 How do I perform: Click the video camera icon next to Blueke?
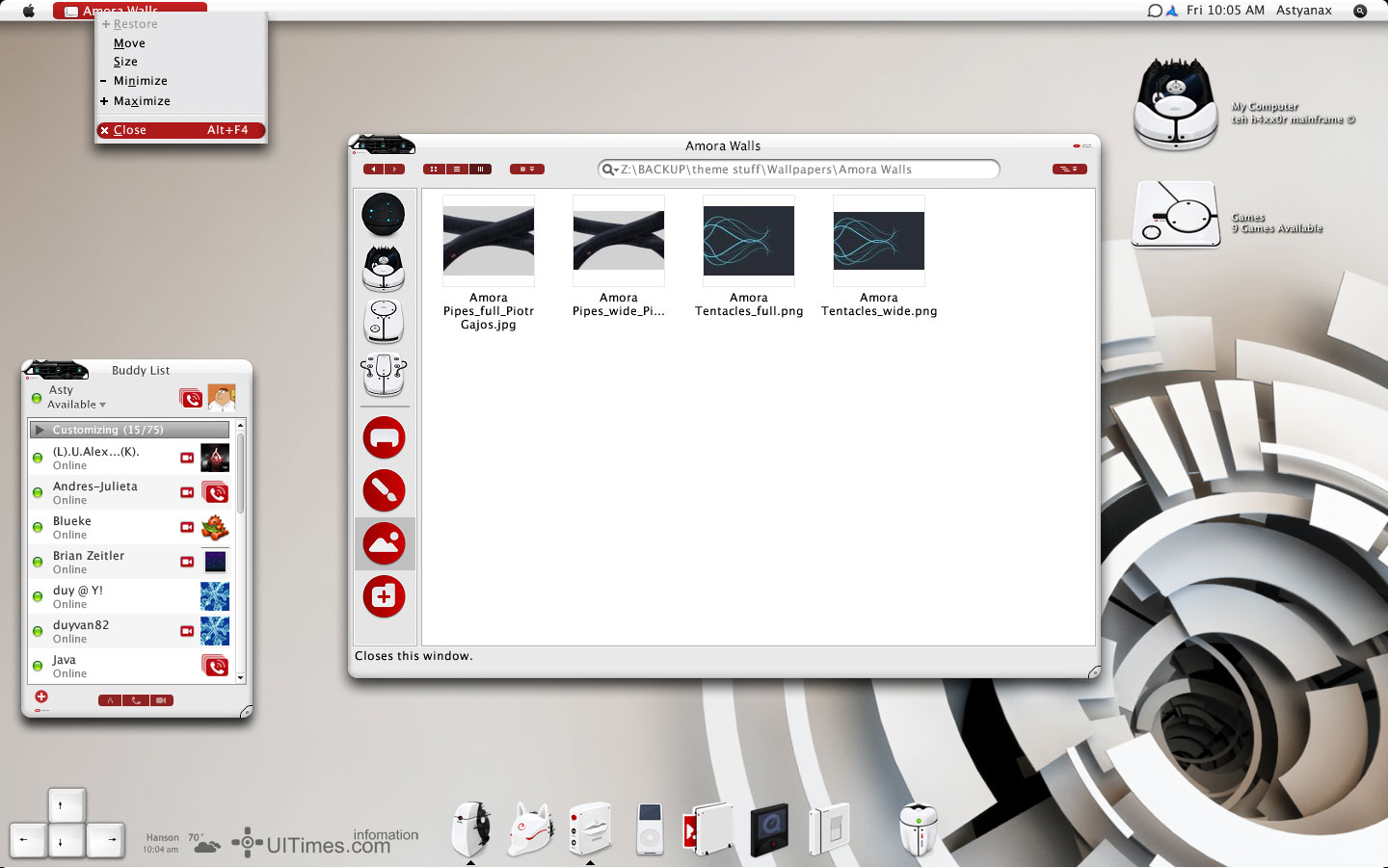(x=187, y=527)
